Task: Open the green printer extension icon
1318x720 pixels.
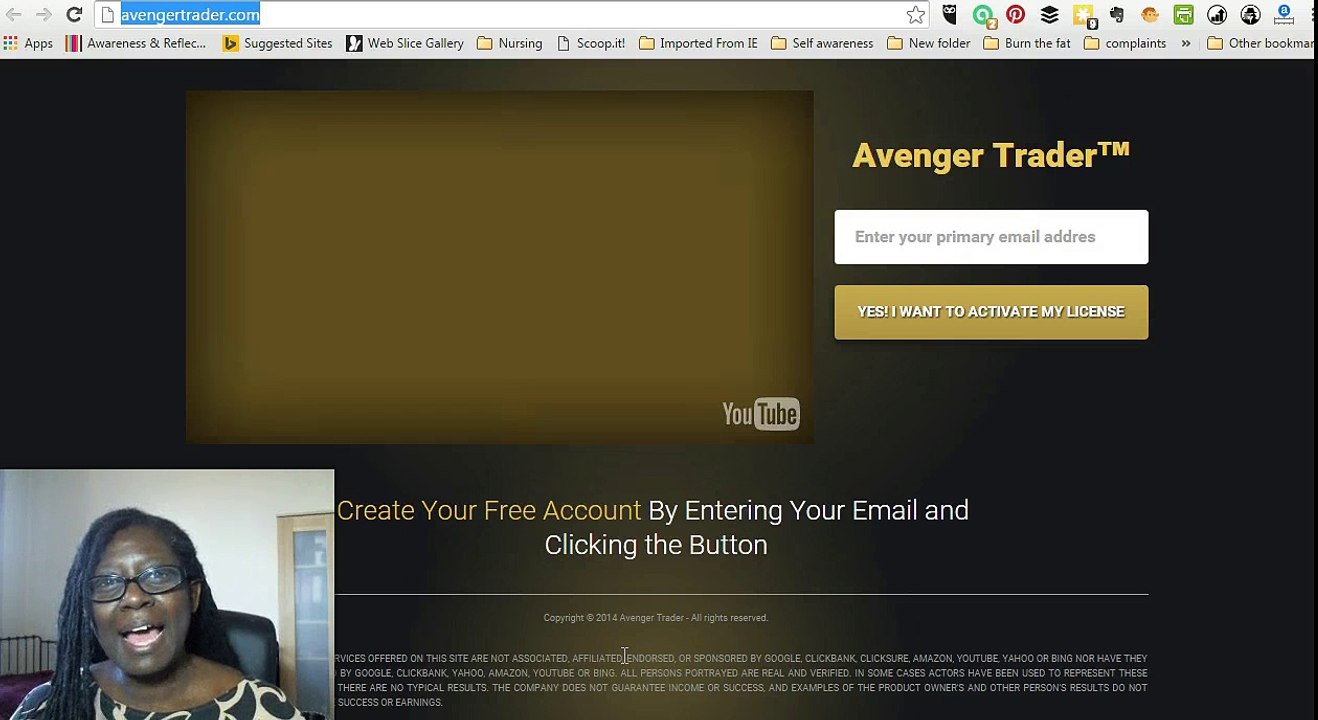Action: coord(1183,14)
